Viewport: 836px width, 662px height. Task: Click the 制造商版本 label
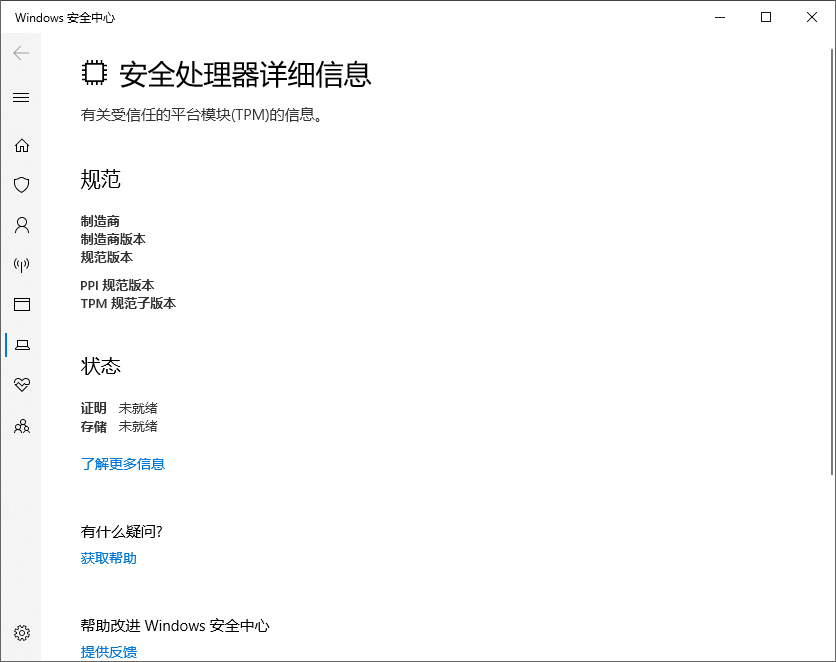[x=113, y=239]
